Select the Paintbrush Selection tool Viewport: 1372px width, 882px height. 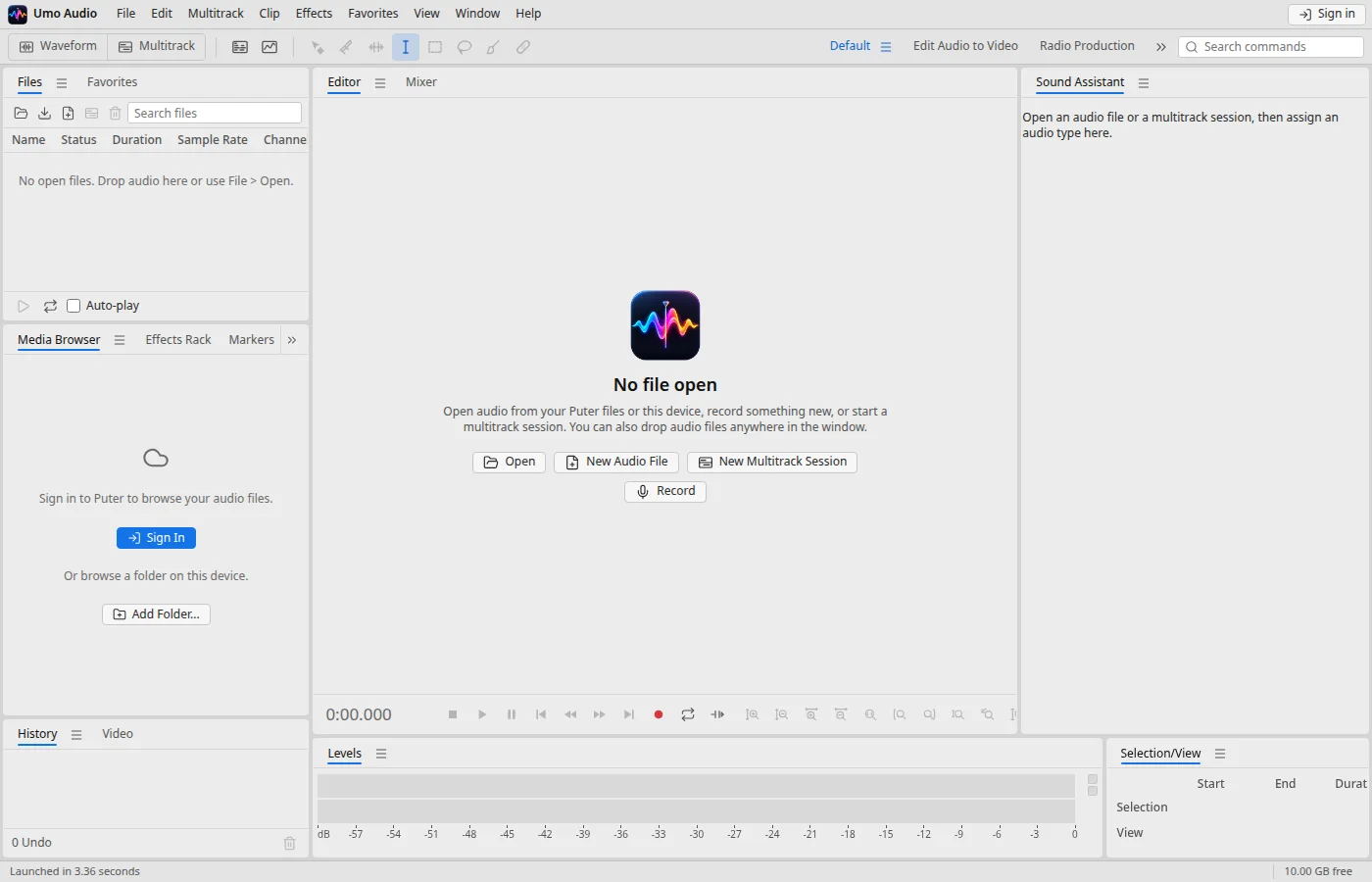[494, 47]
